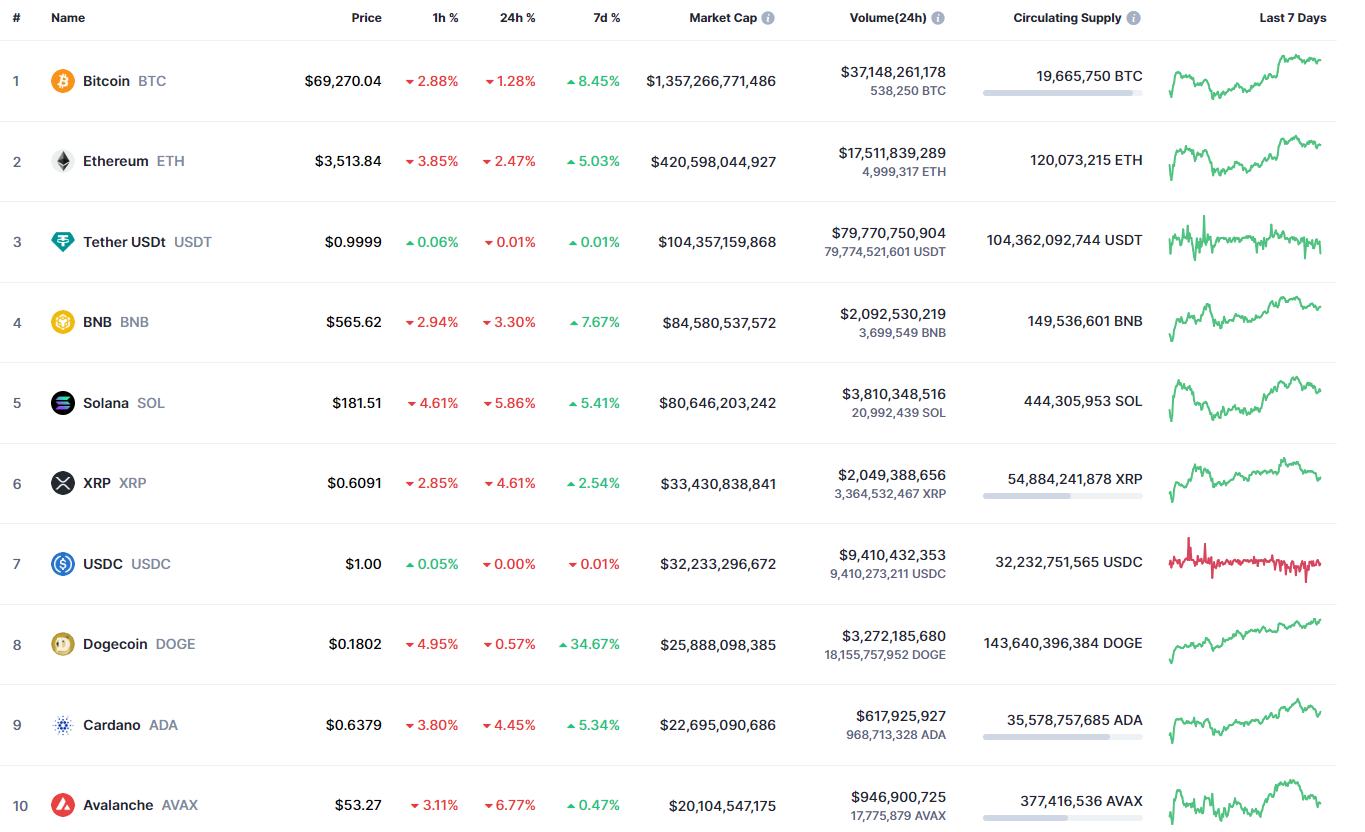The height and width of the screenshot is (832, 1365).
Task: Click the Avalanche logo icon
Action: point(63,805)
